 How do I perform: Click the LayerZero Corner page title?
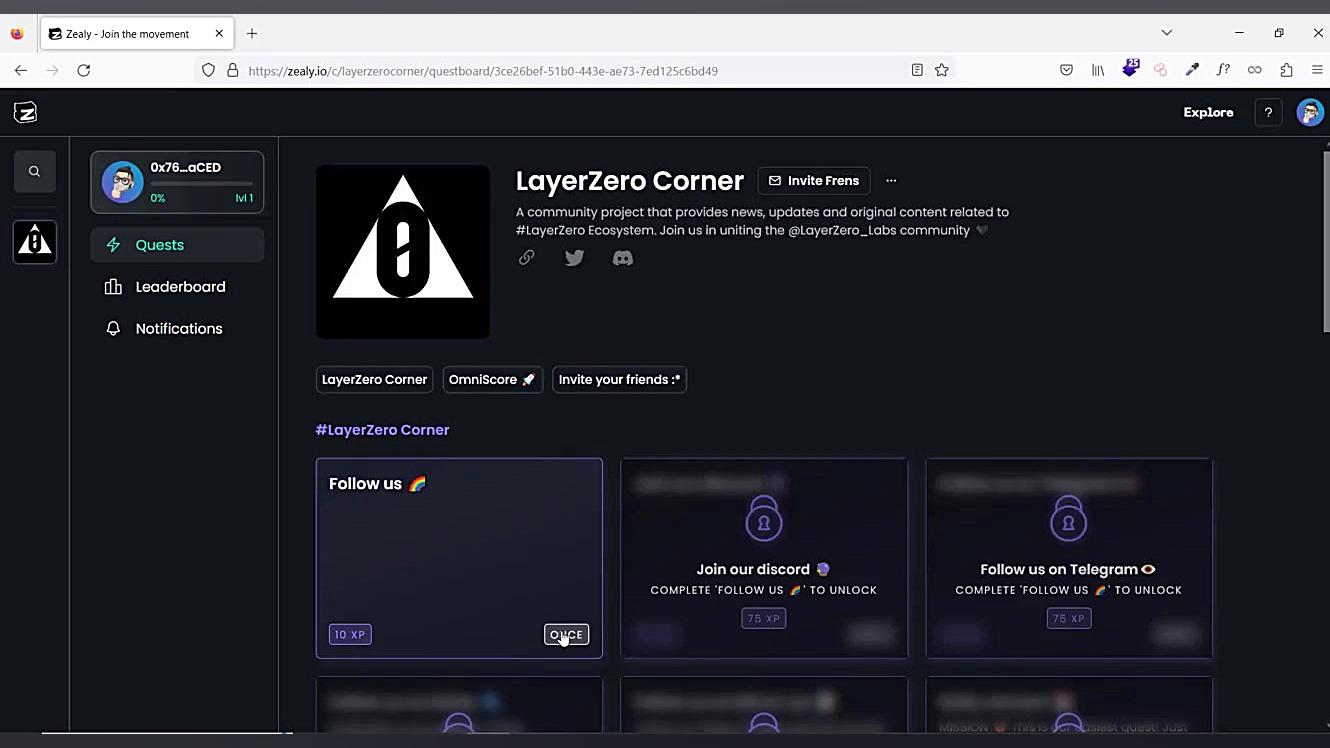[630, 181]
